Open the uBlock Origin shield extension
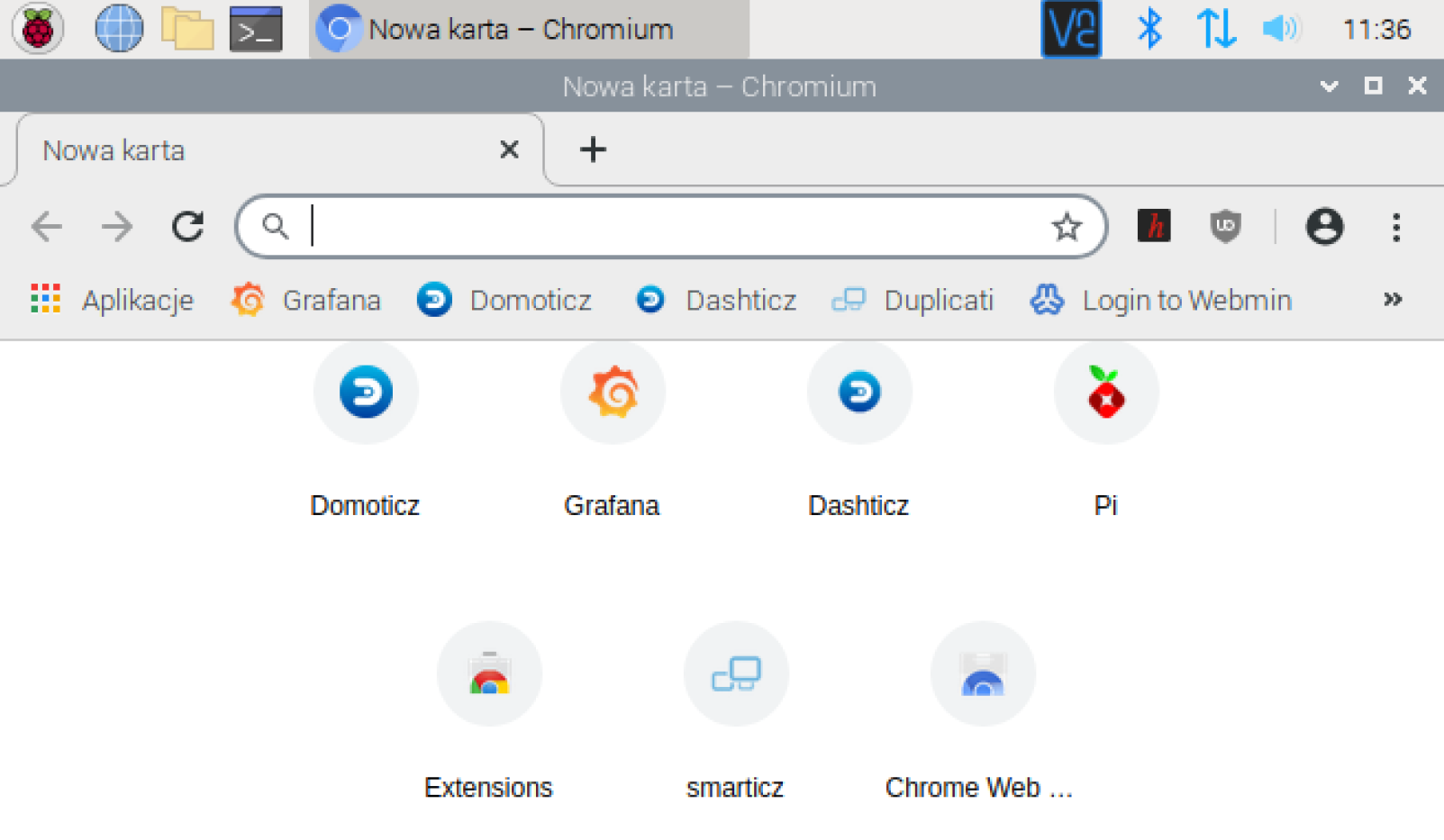Screen dimensions: 1444x840 [x=1225, y=226]
